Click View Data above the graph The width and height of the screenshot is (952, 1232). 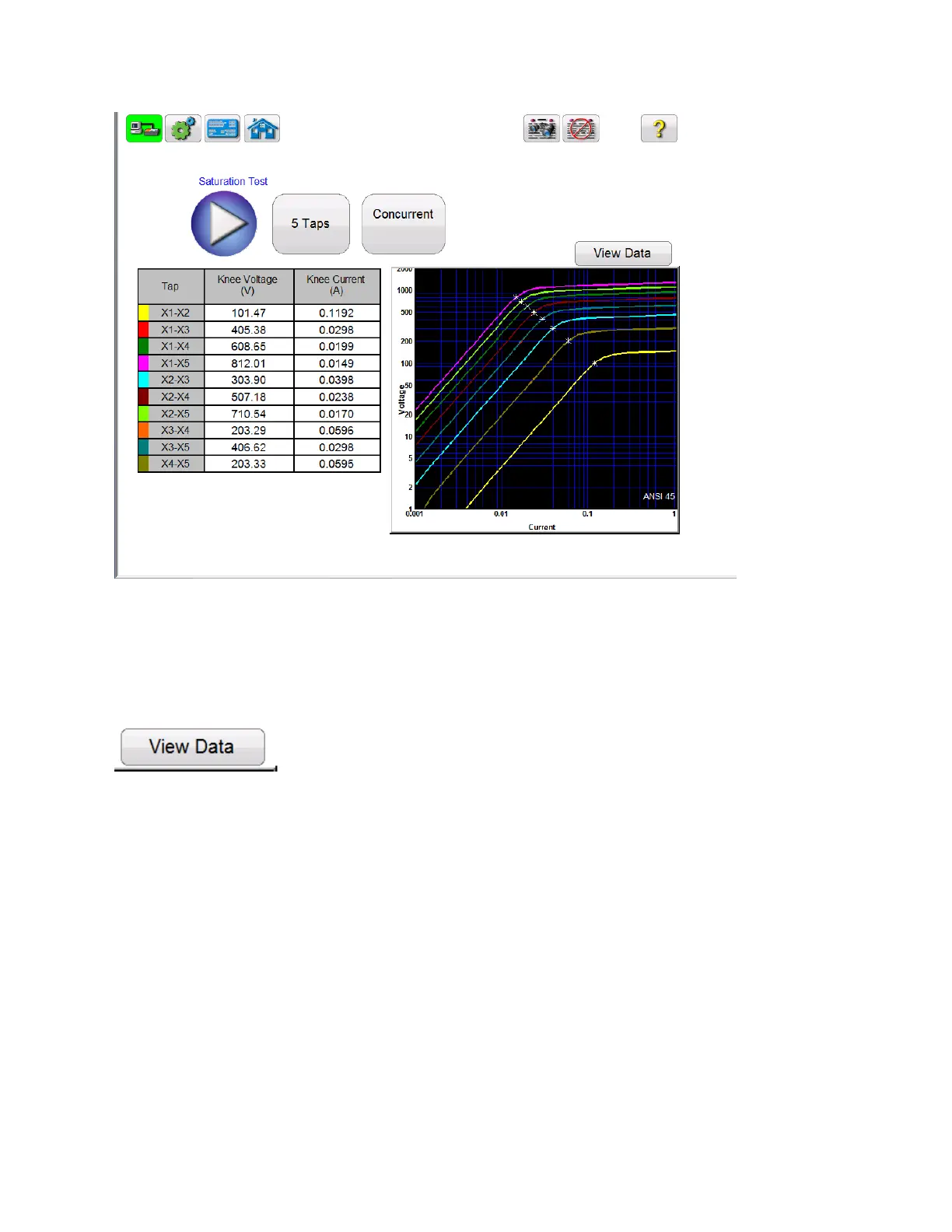(x=622, y=254)
